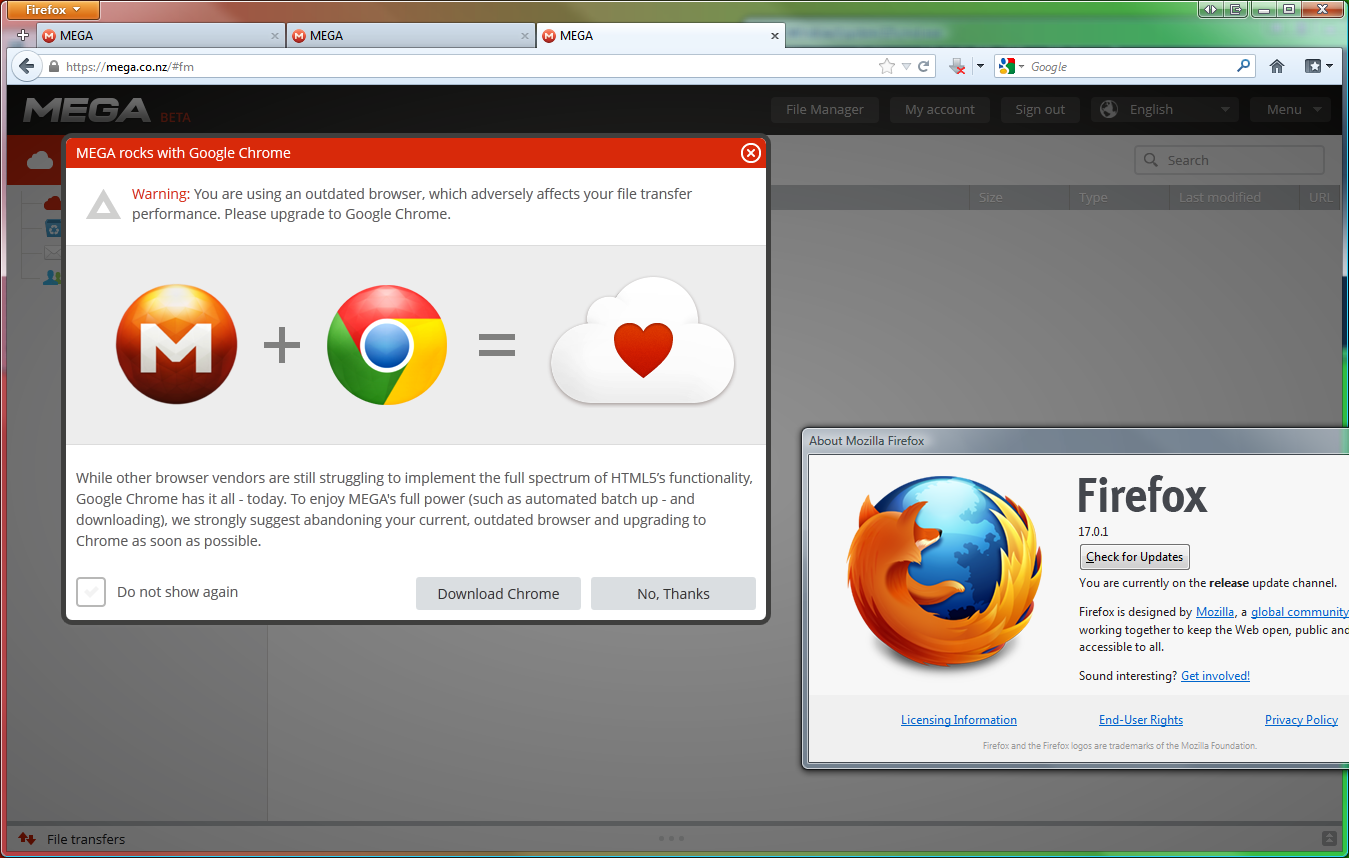
Task: Click Check for Updates in About Firefox
Action: [1135, 557]
